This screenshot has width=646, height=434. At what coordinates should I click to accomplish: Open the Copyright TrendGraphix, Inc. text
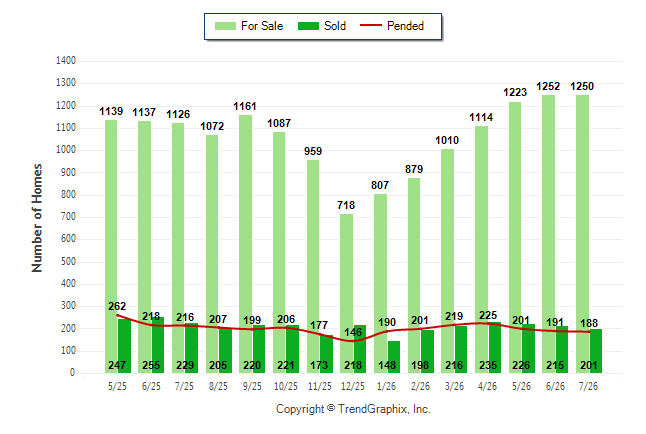353,409
